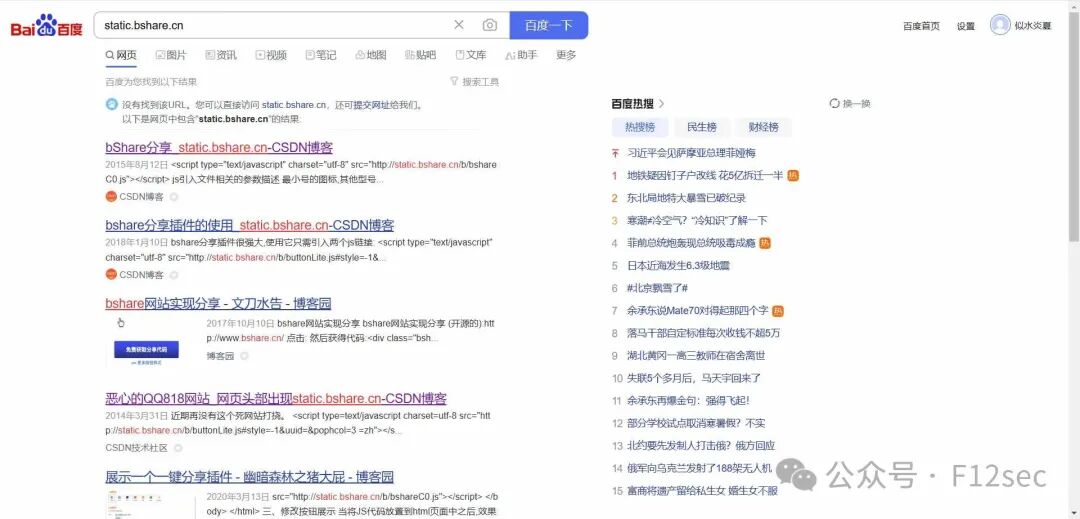The image size is (1080, 519).
Task: Go to 百度首页 link
Action: pyautogui.click(x=921, y=26)
